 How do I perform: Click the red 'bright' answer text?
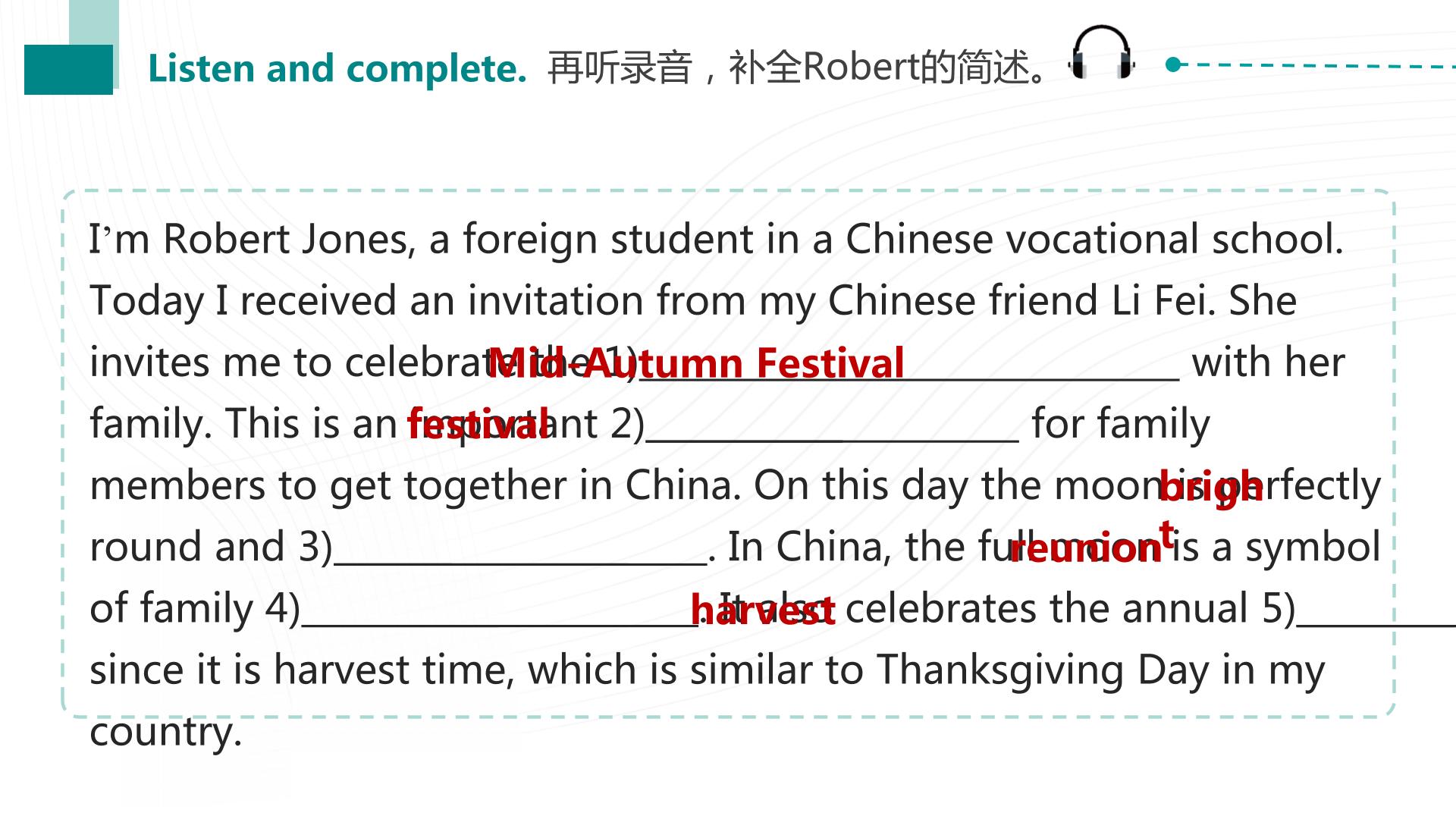[x=1211, y=504]
